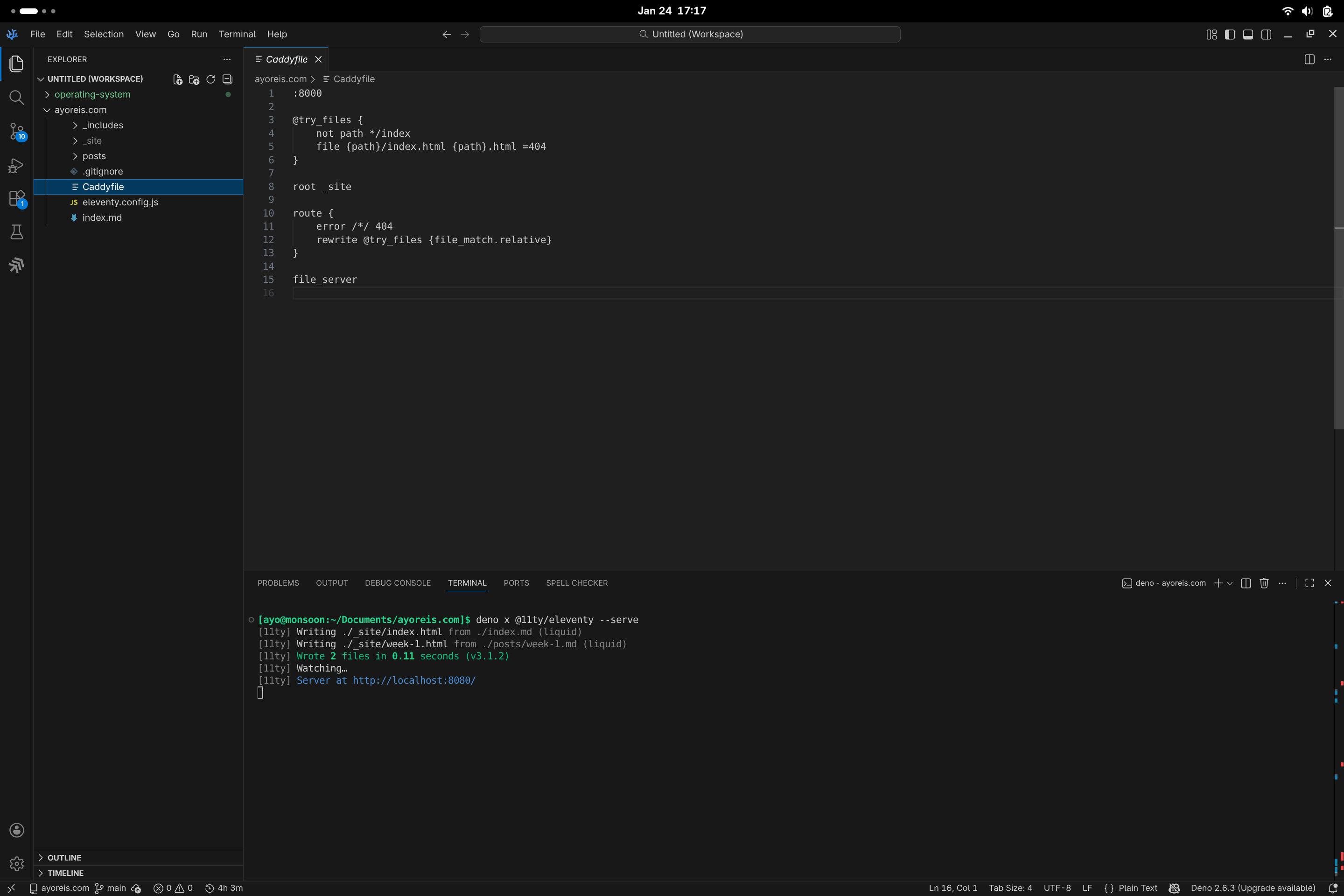
Task: Open the localhost:8080 link in terminal
Action: click(x=414, y=680)
